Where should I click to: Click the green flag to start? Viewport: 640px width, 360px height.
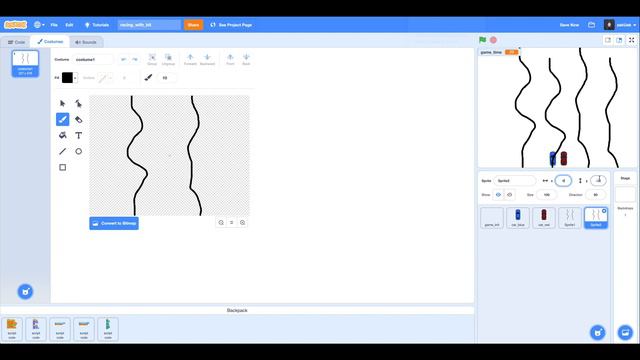(482, 40)
